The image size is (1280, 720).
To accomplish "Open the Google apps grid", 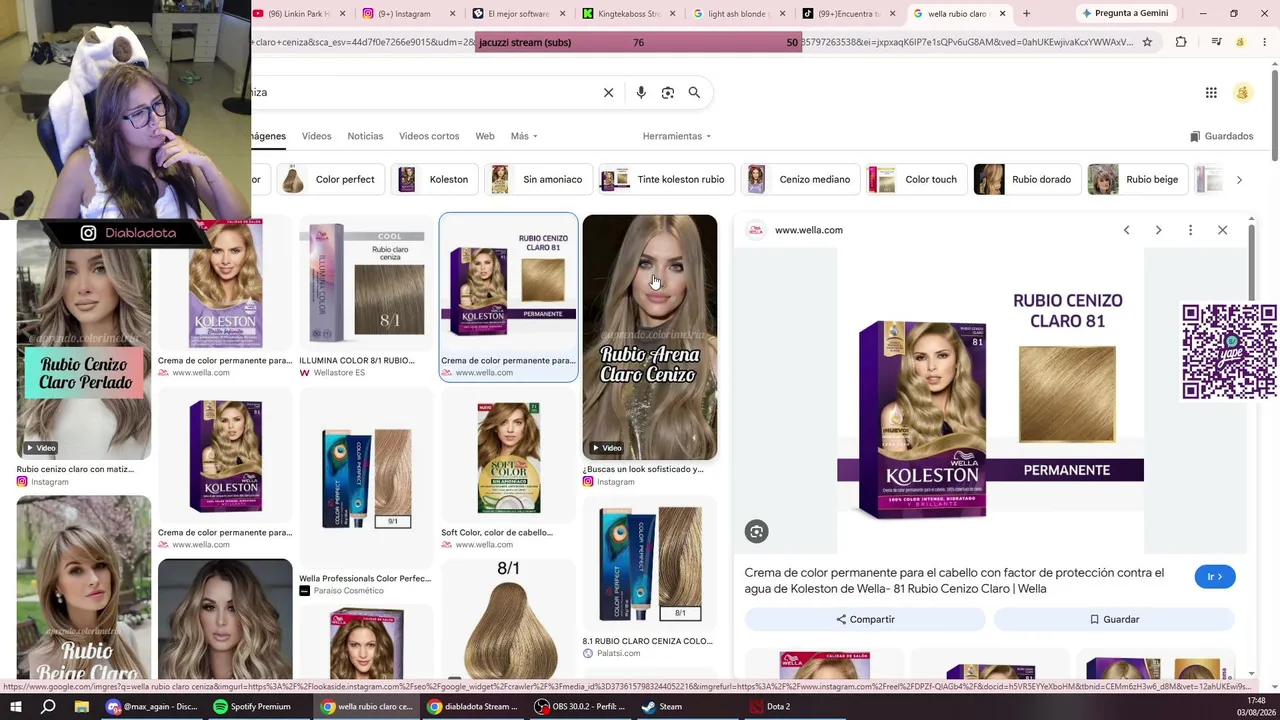I will [1211, 93].
